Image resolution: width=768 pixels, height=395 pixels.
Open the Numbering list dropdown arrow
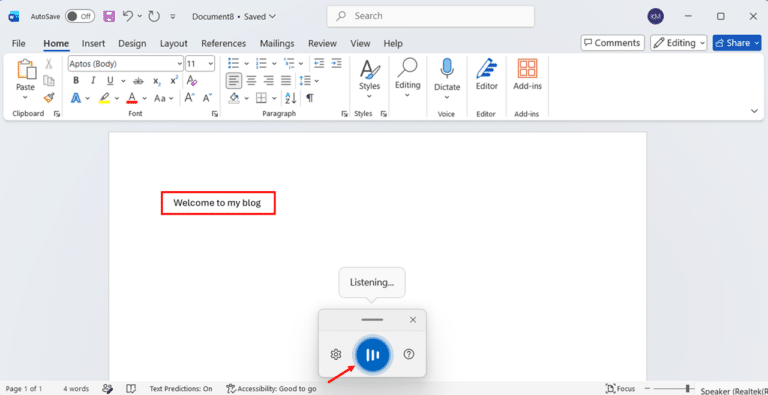tap(274, 64)
